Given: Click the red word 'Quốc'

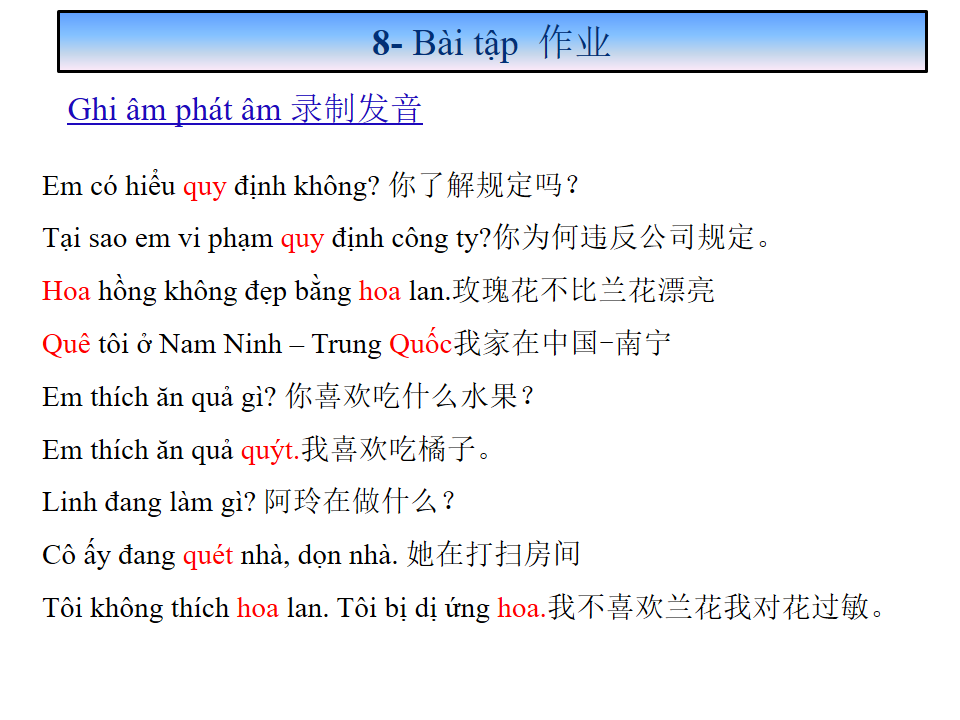Looking at the screenshot, I should coord(420,344).
